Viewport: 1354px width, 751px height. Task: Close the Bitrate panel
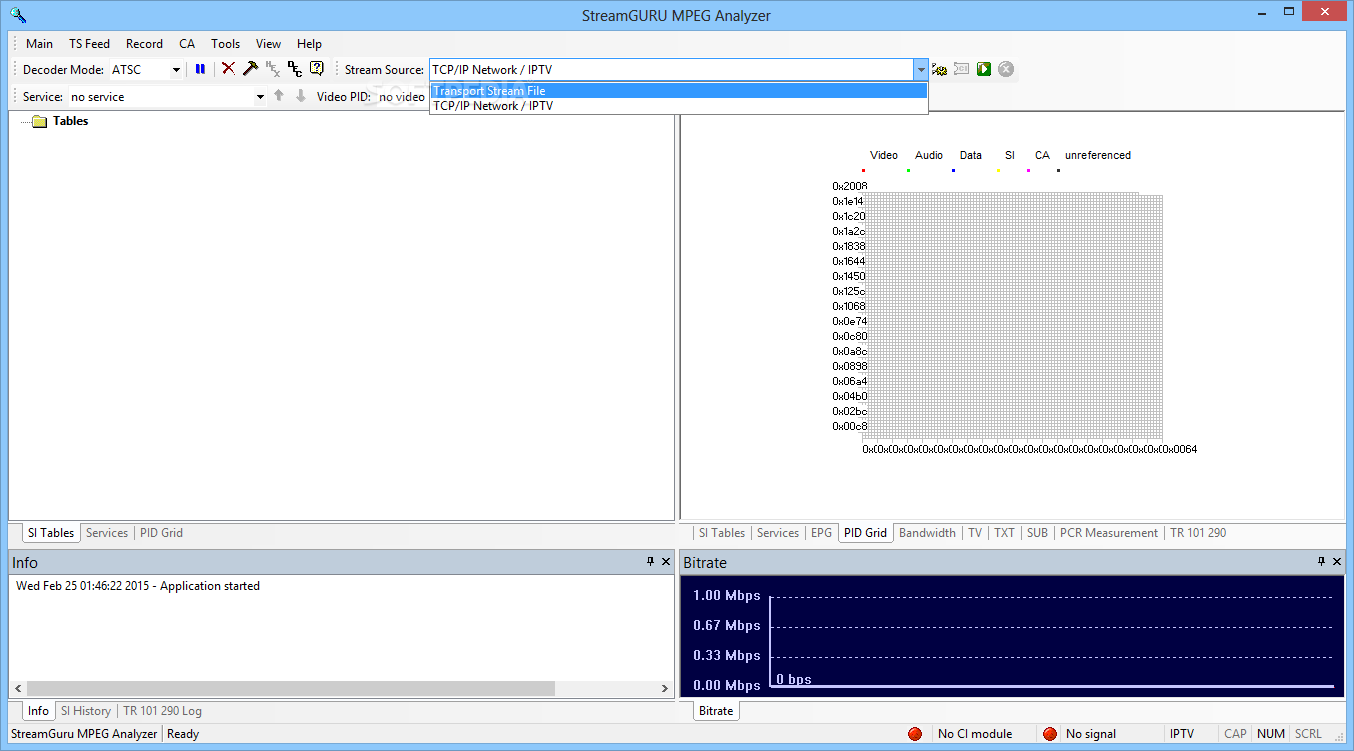click(1337, 562)
